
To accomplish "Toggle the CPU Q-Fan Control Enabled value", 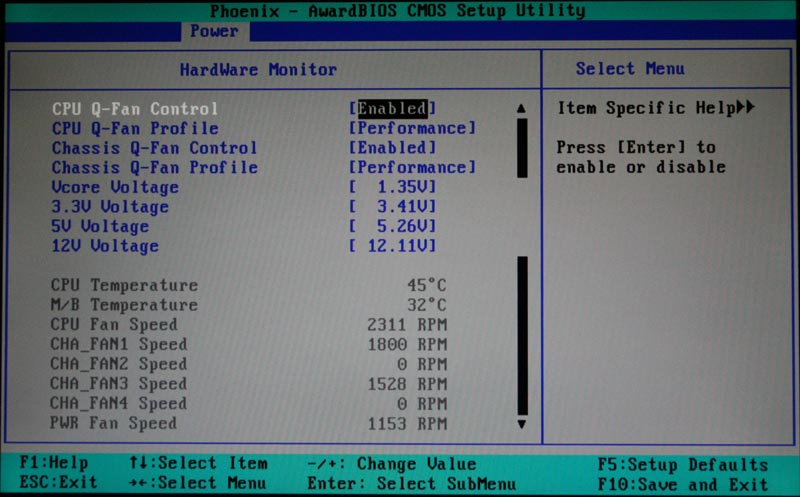I will point(392,108).
